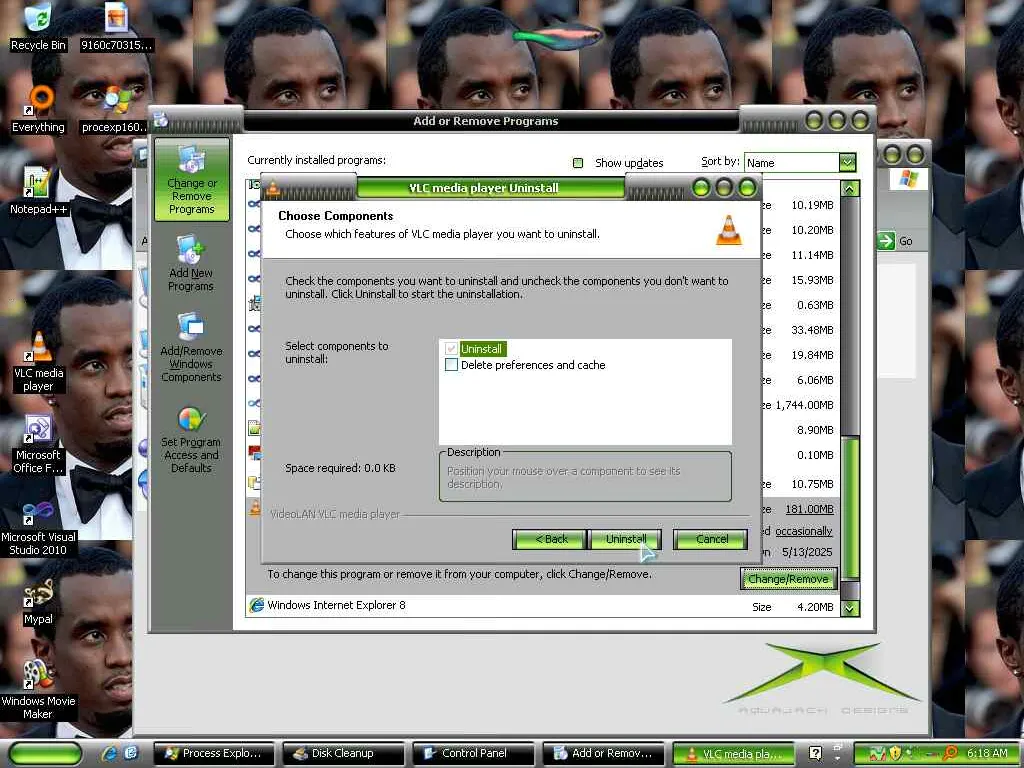1024x768 pixels.
Task: Click the VLC Uninstall title bar cone icon
Action: (272, 189)
